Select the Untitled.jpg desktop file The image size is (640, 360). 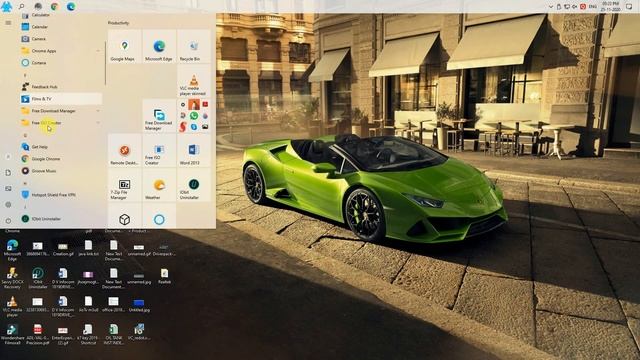[139, 305]
